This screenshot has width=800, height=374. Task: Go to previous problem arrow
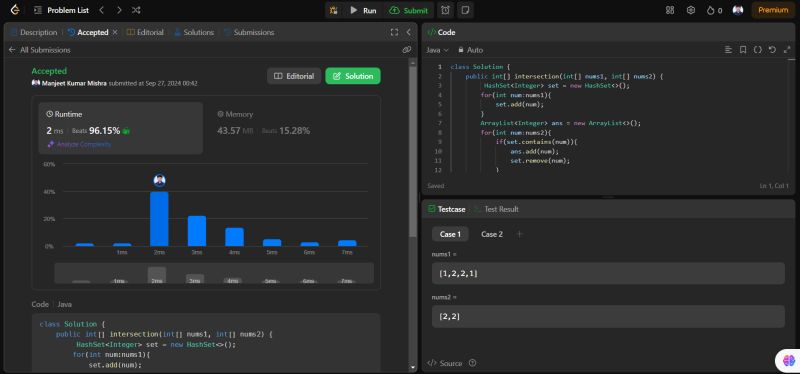point(102,10)
